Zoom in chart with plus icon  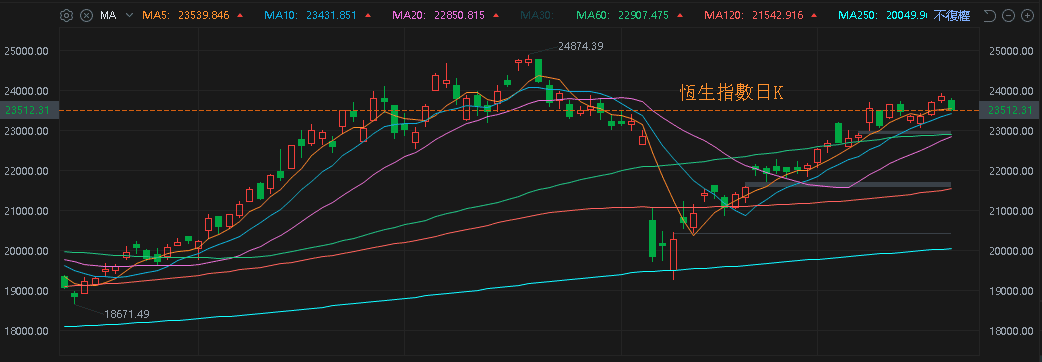(1027, 15)
